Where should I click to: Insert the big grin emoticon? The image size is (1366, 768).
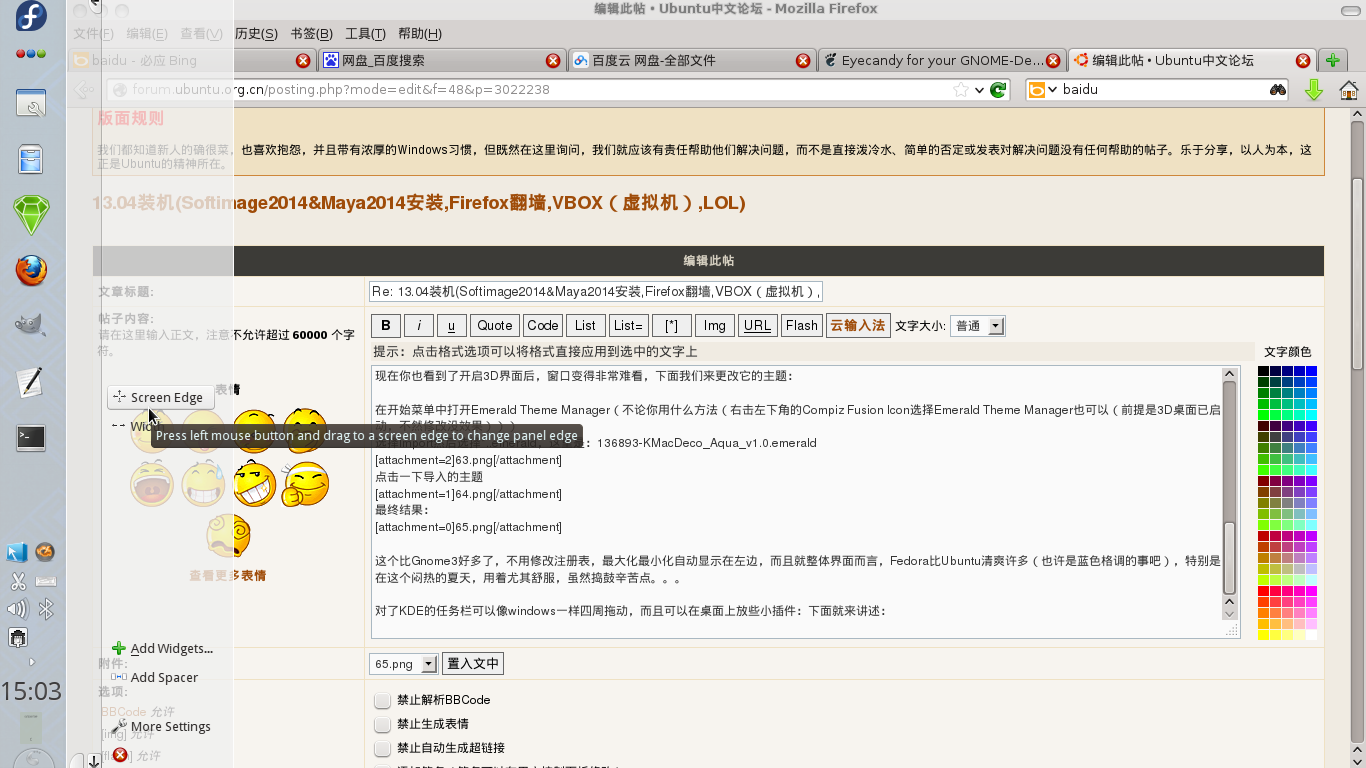click(255, 484)
